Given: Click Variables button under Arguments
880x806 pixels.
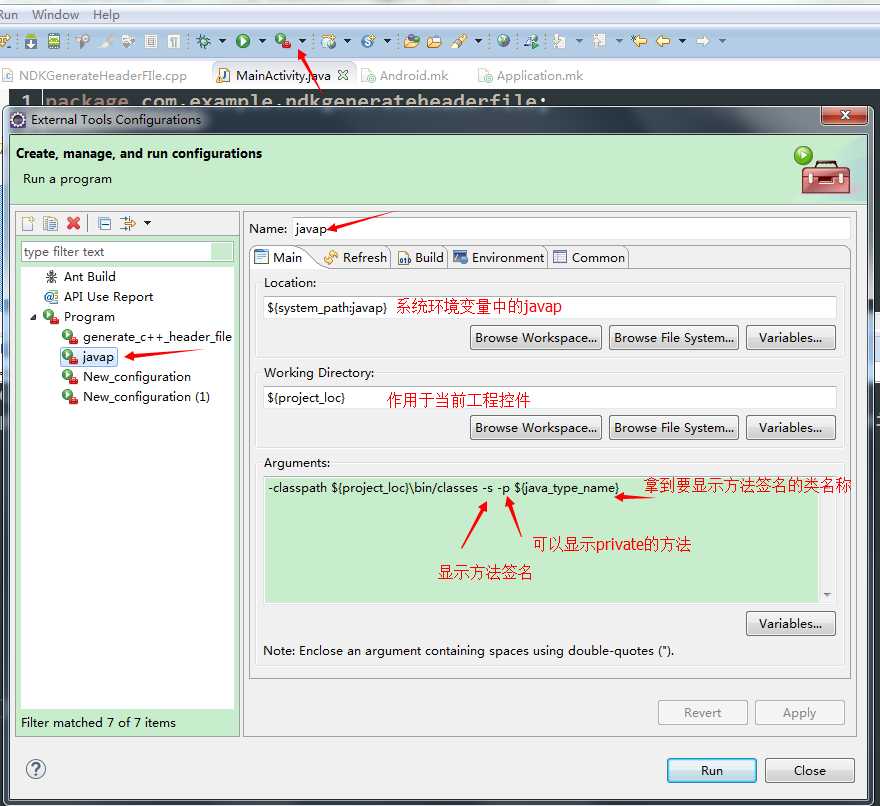Looking at the screenshot, I should coord(790,624).
